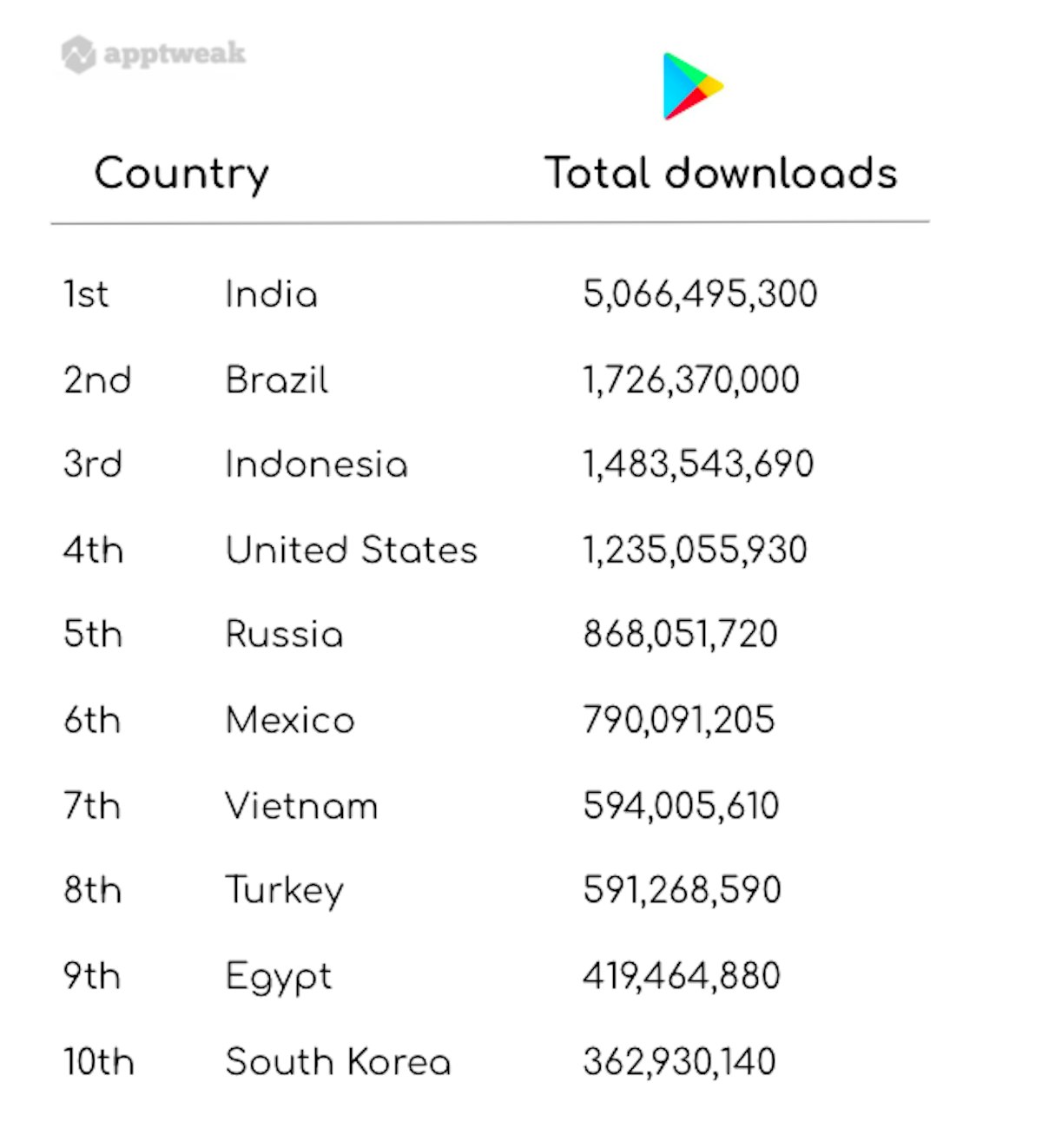
Task: Select Russia in the table
Action: click(284, 634)
